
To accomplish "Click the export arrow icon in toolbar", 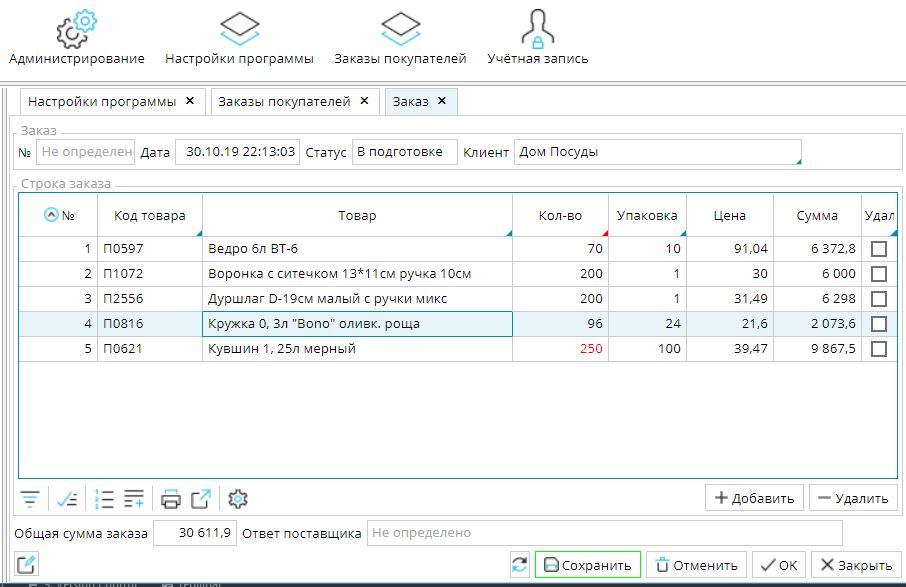I will 200,499.
